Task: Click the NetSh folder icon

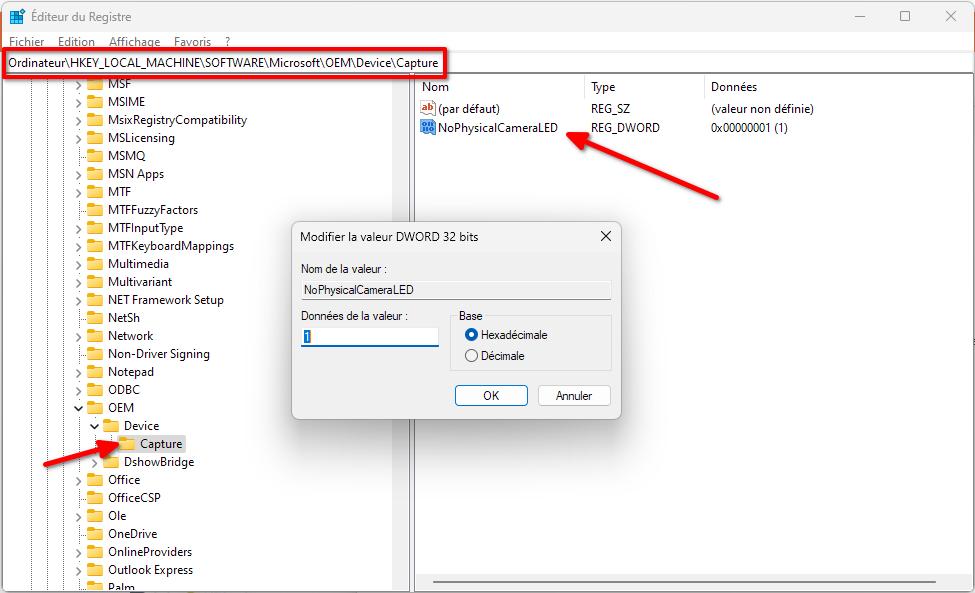Action: click(x=95, y=318)
